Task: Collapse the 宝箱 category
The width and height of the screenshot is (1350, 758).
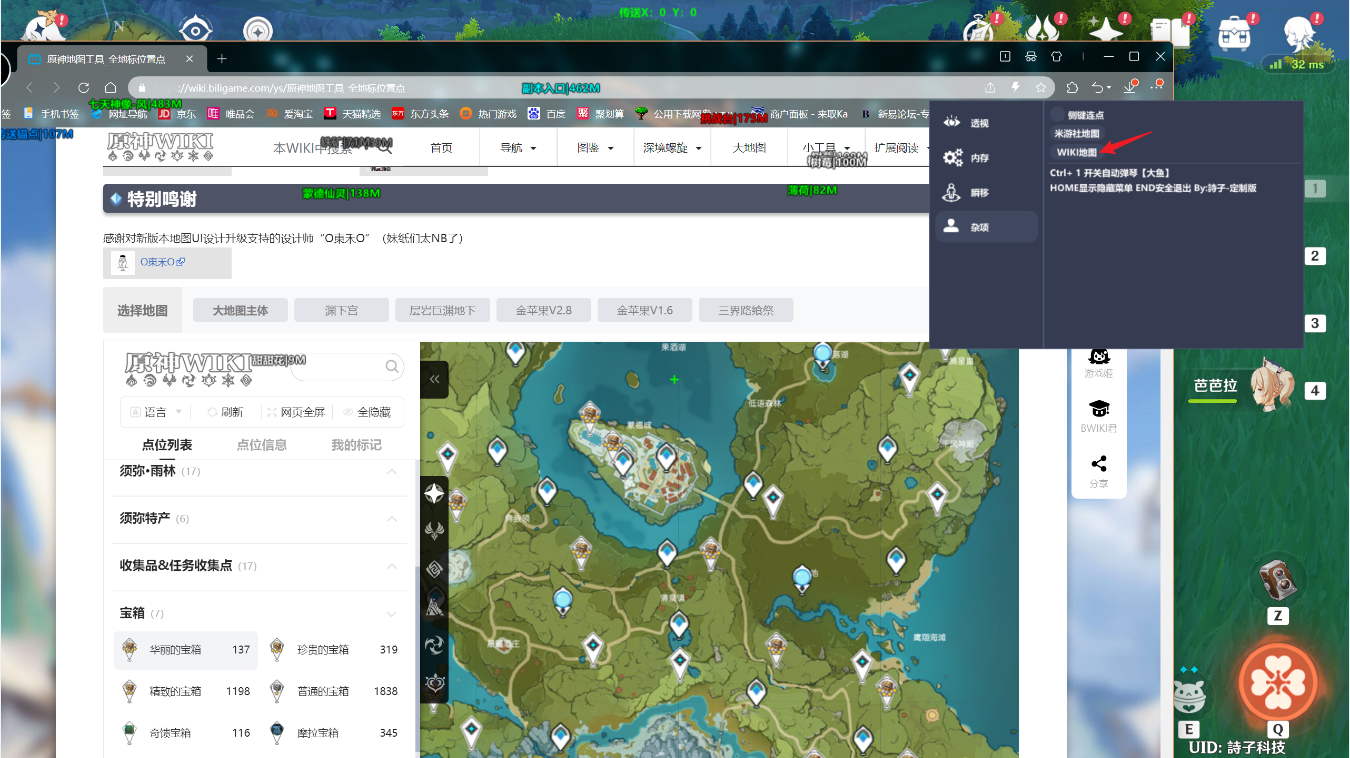Action: [260, 613]
